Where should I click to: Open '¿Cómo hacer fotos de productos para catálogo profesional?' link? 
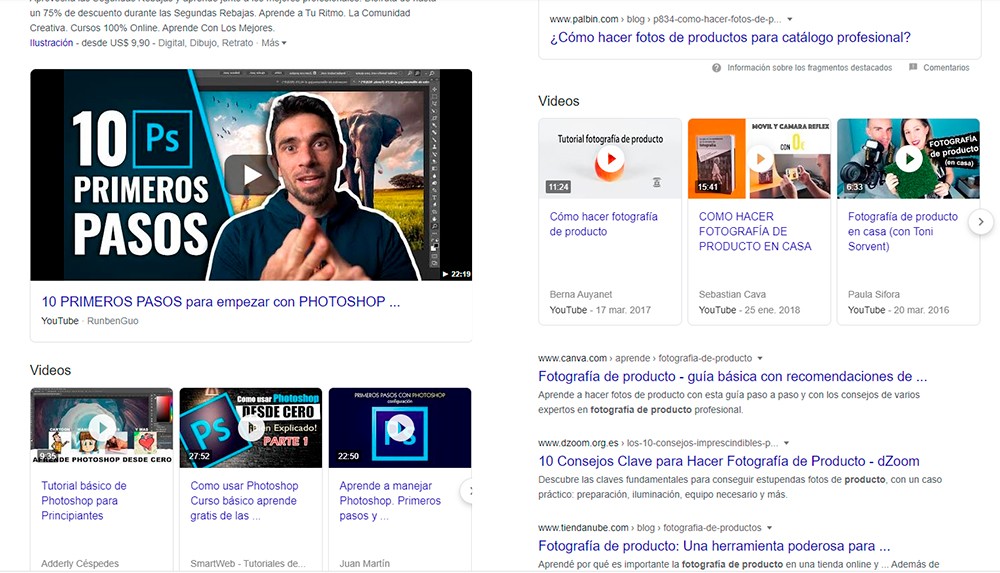(730, 38)
